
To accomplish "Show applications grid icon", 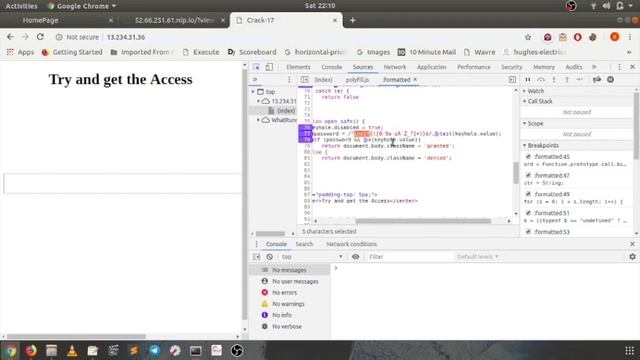I will [x=629, y=351].
